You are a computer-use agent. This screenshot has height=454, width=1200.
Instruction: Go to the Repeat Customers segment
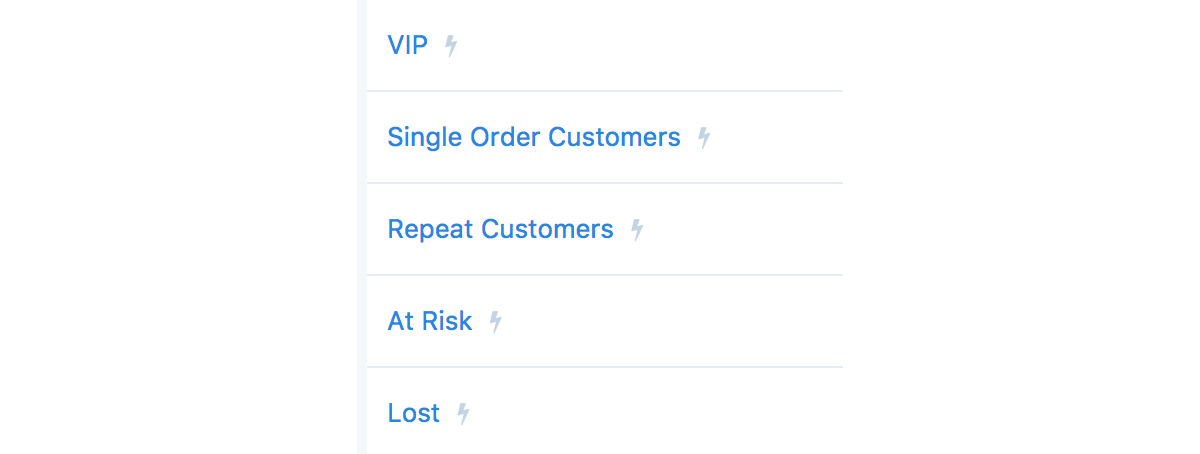[x=500, y=229]
